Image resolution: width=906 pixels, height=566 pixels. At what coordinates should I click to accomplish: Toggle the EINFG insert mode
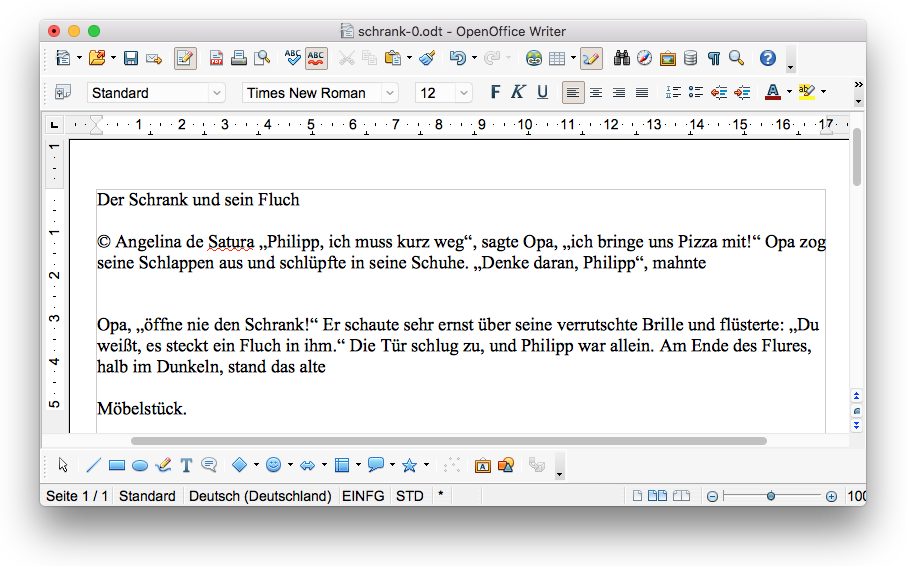(363, 496)
